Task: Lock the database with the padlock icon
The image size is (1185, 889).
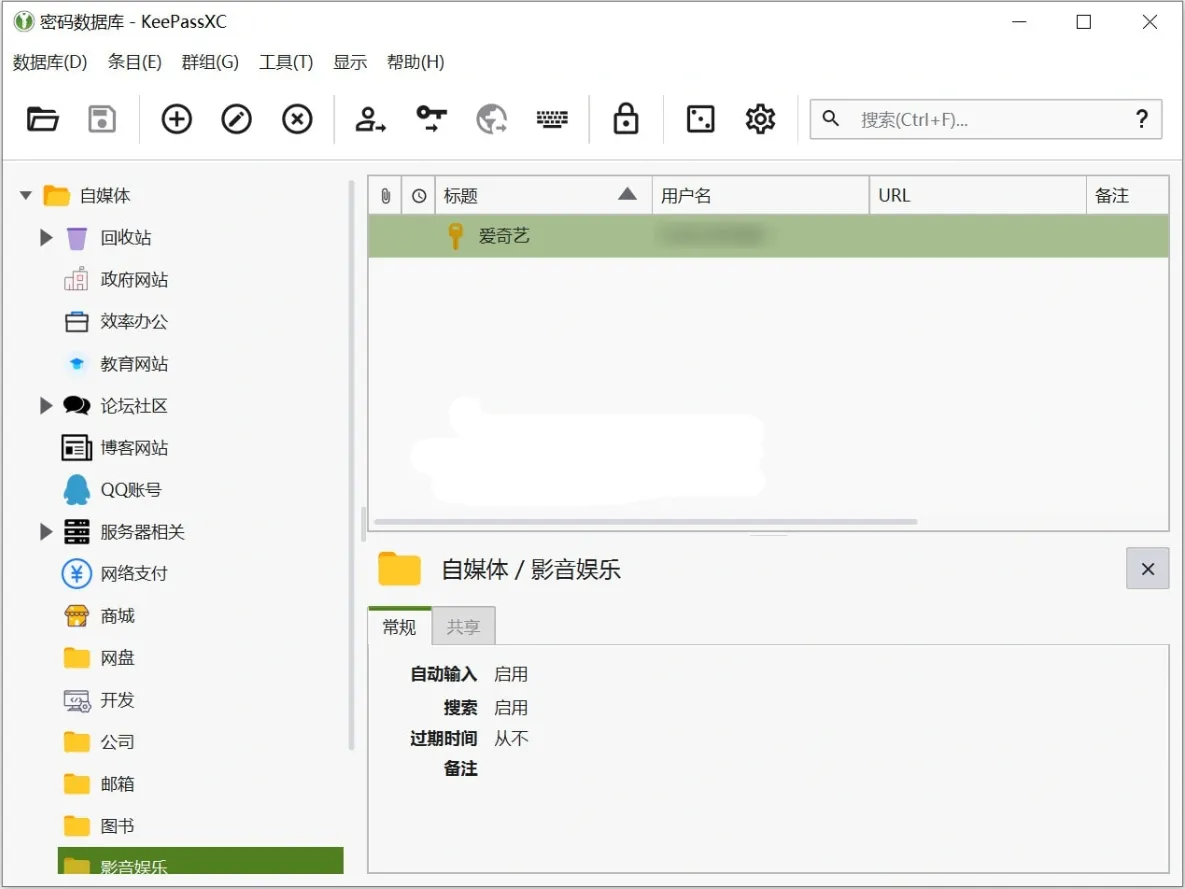Action: click(x=624, y=119)
